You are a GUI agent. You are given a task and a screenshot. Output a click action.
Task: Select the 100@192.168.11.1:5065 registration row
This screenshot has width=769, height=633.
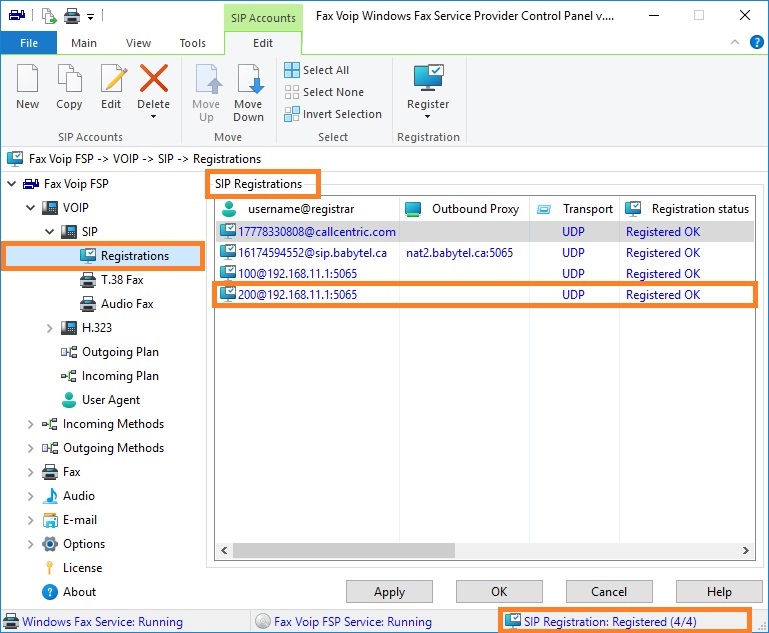click(485, 274)
